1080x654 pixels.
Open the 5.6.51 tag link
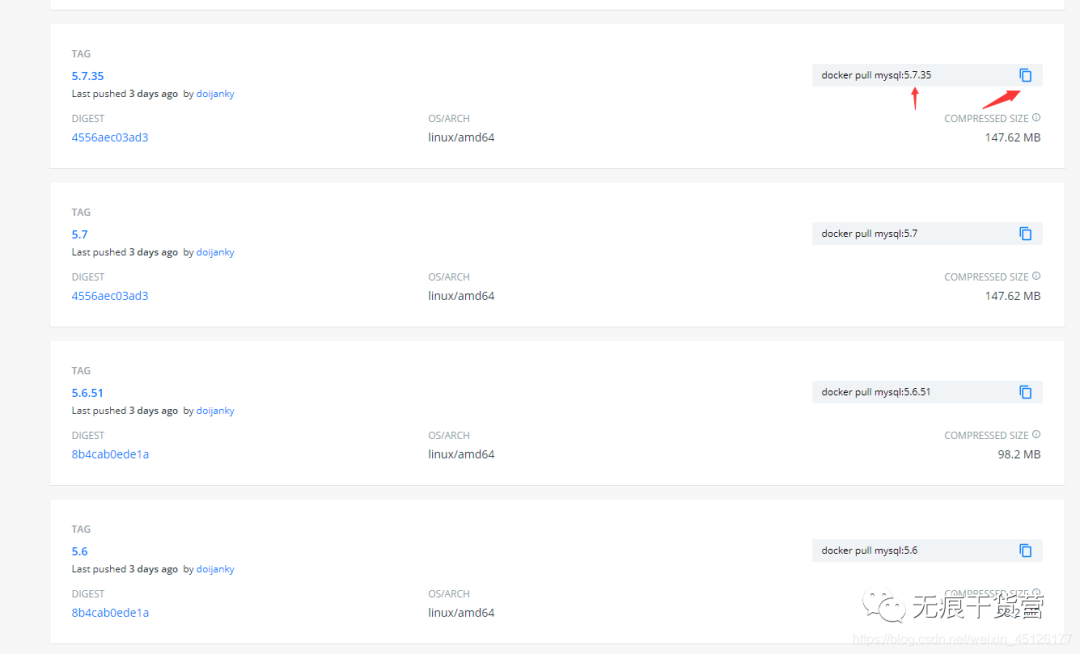coord(88,393)
